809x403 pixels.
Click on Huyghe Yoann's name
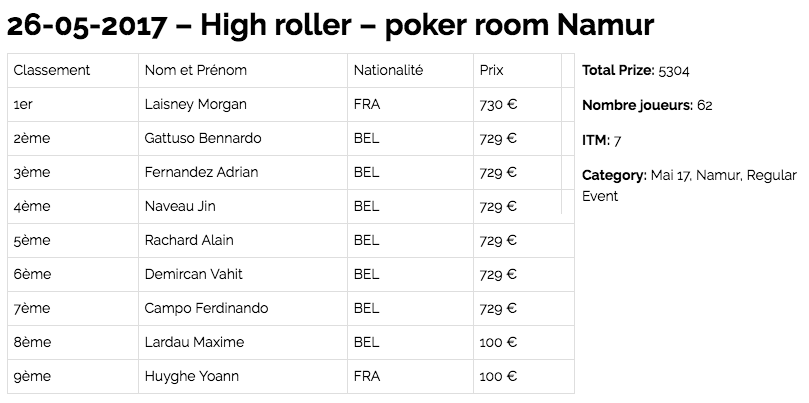(x=191, y=377)
